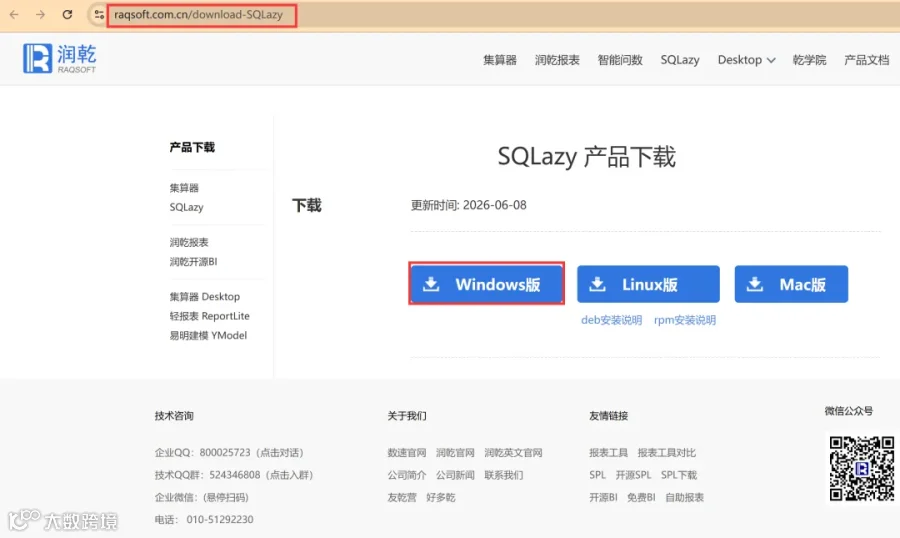This screenshot has width=900, height=538.
Task: Open 自助报表 footer link
Action: (x=684, y=497)
